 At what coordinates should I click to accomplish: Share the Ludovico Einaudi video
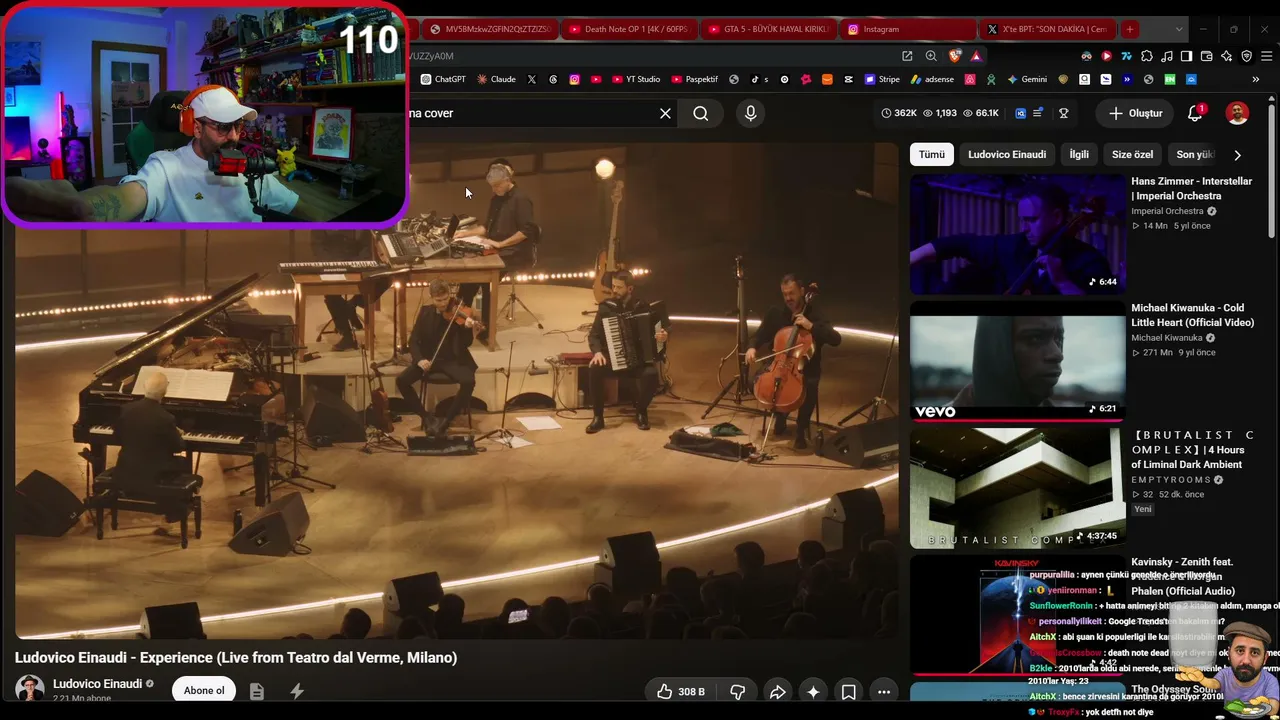(777, 691)
